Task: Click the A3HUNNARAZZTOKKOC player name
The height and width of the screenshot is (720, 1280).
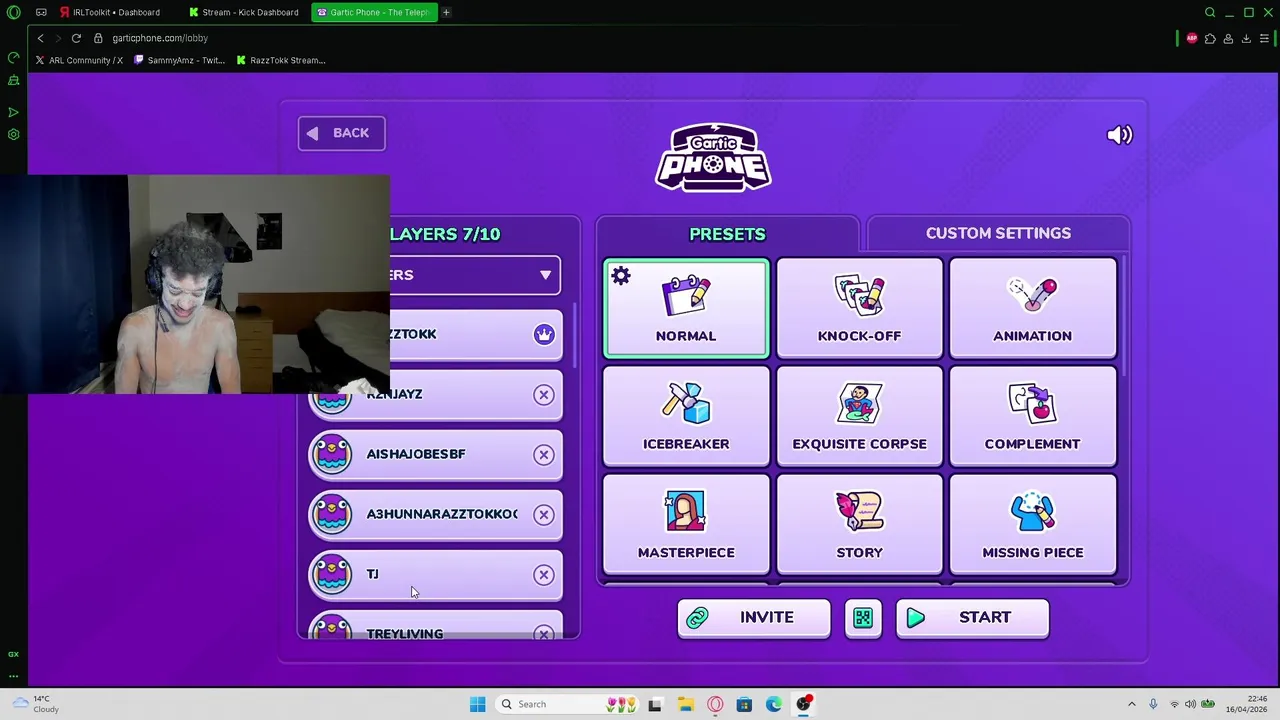Action: click(442, 514)
